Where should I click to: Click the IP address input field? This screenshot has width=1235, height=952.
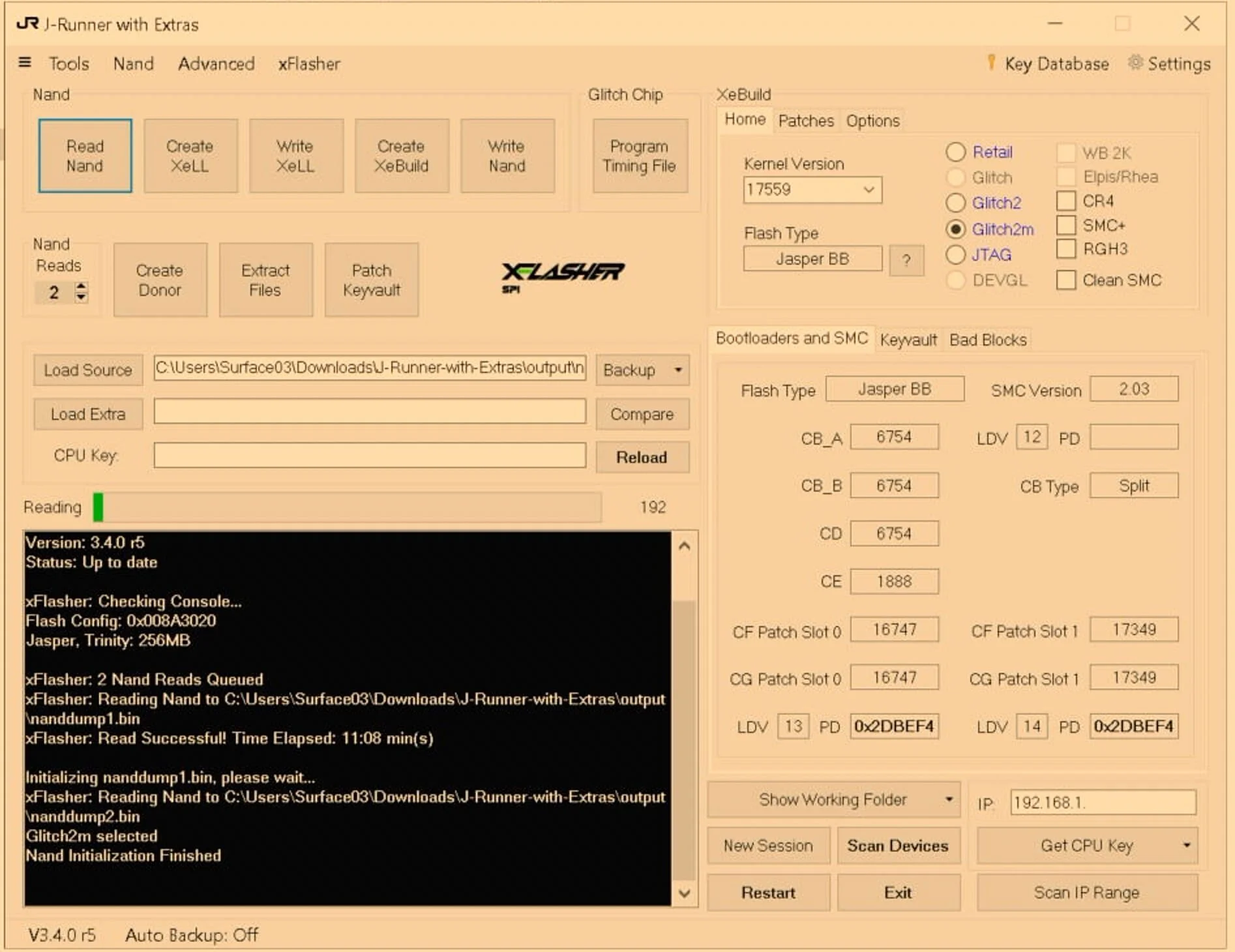coord(1103,803)
